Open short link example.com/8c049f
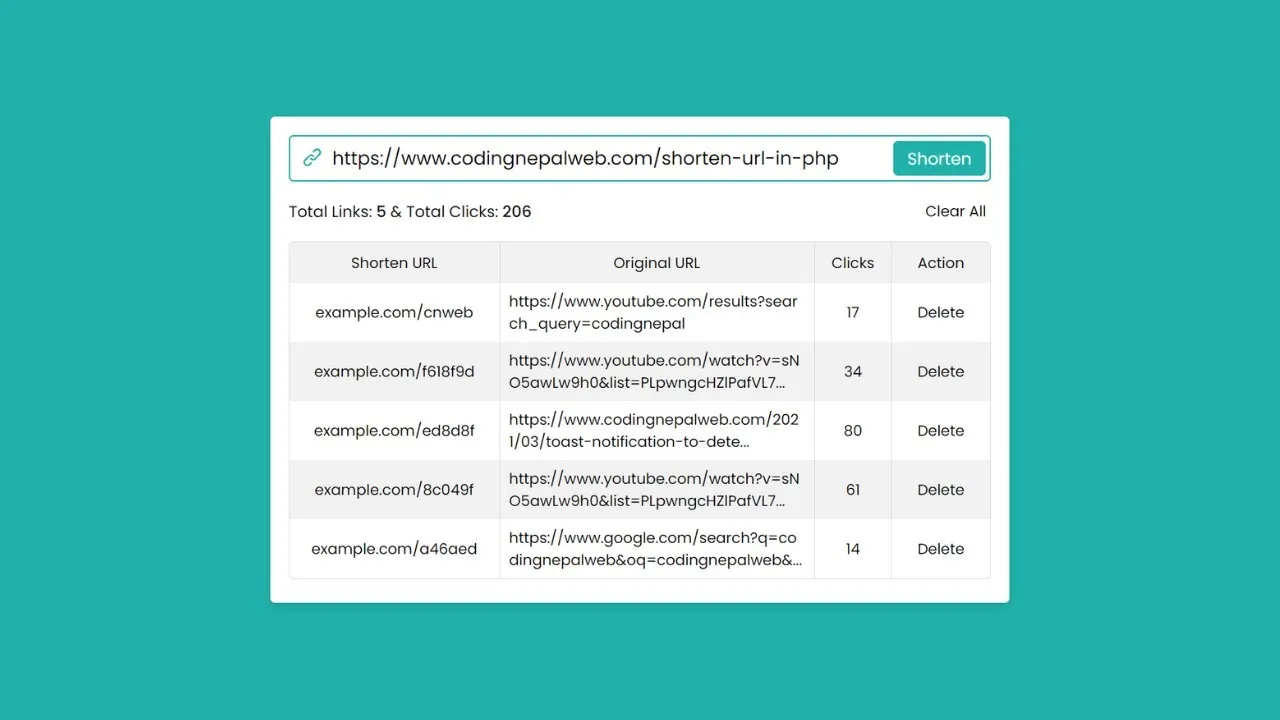The height and width of the screenshot is (720, 1280). [394, 489]
